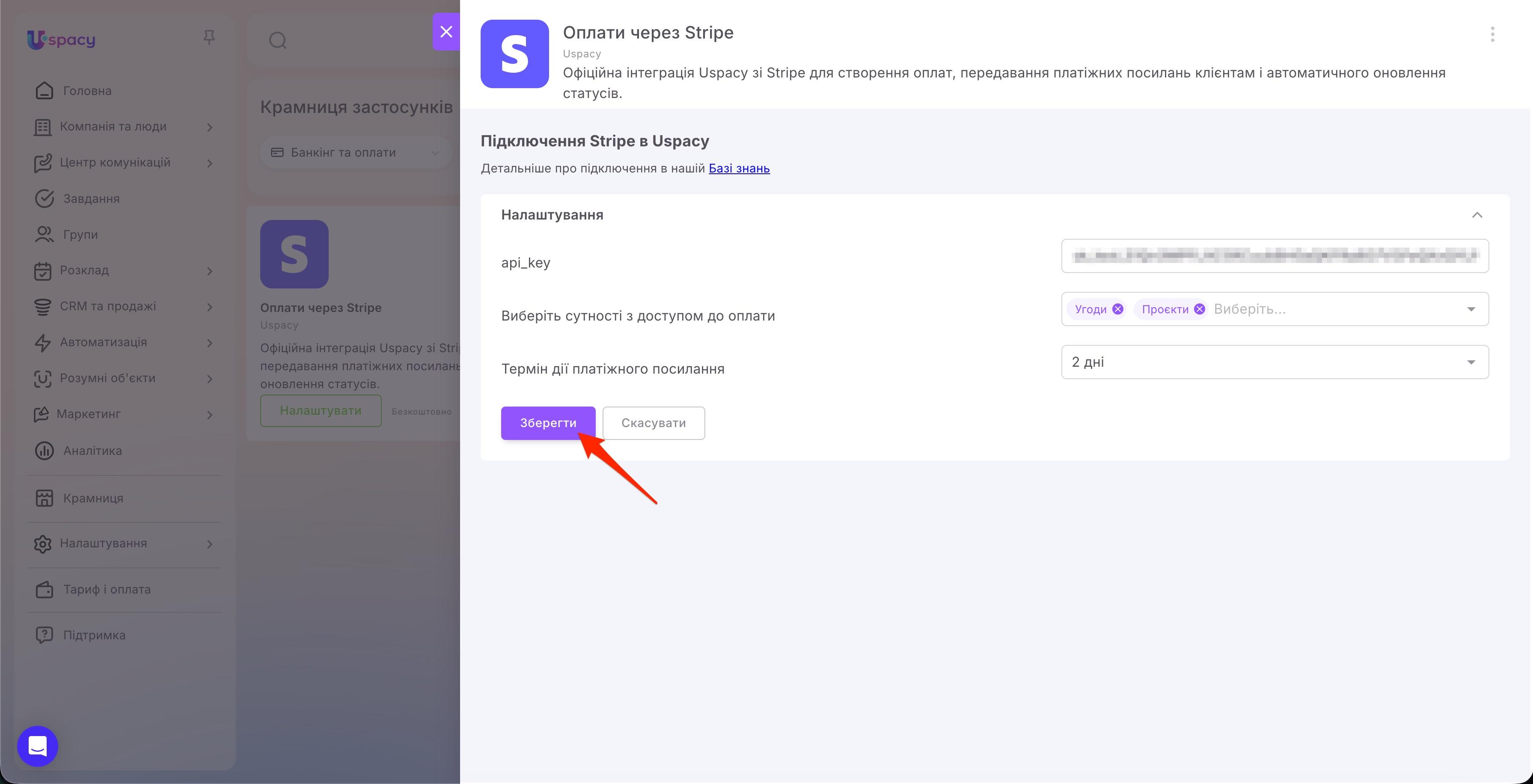Click the Групи people icon

44,235
